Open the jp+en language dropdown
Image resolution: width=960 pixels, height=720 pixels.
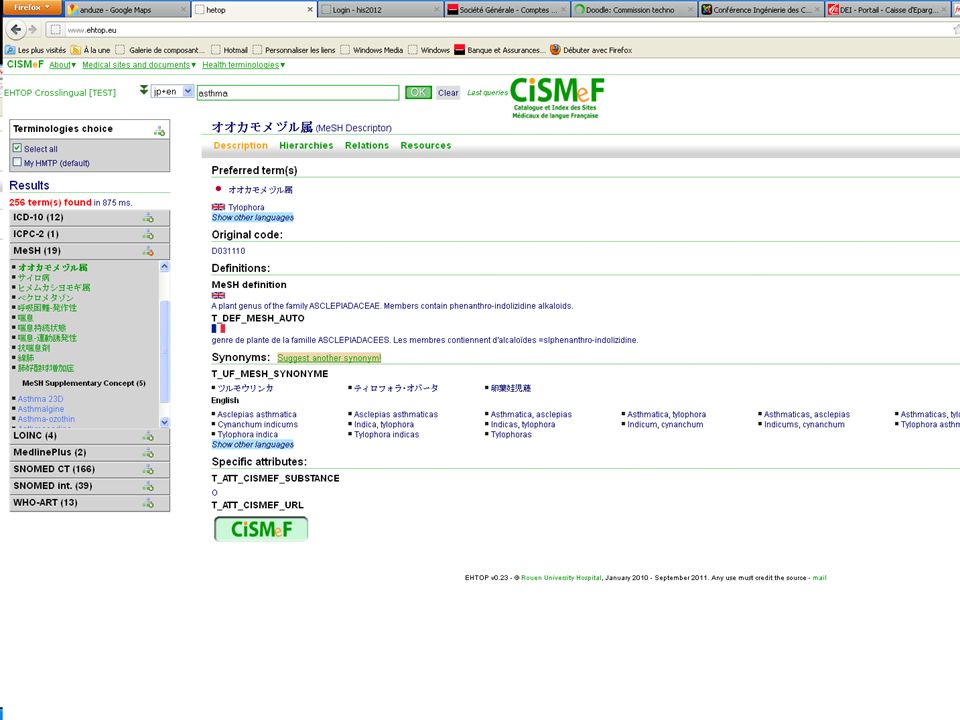(x=172, y=91)
